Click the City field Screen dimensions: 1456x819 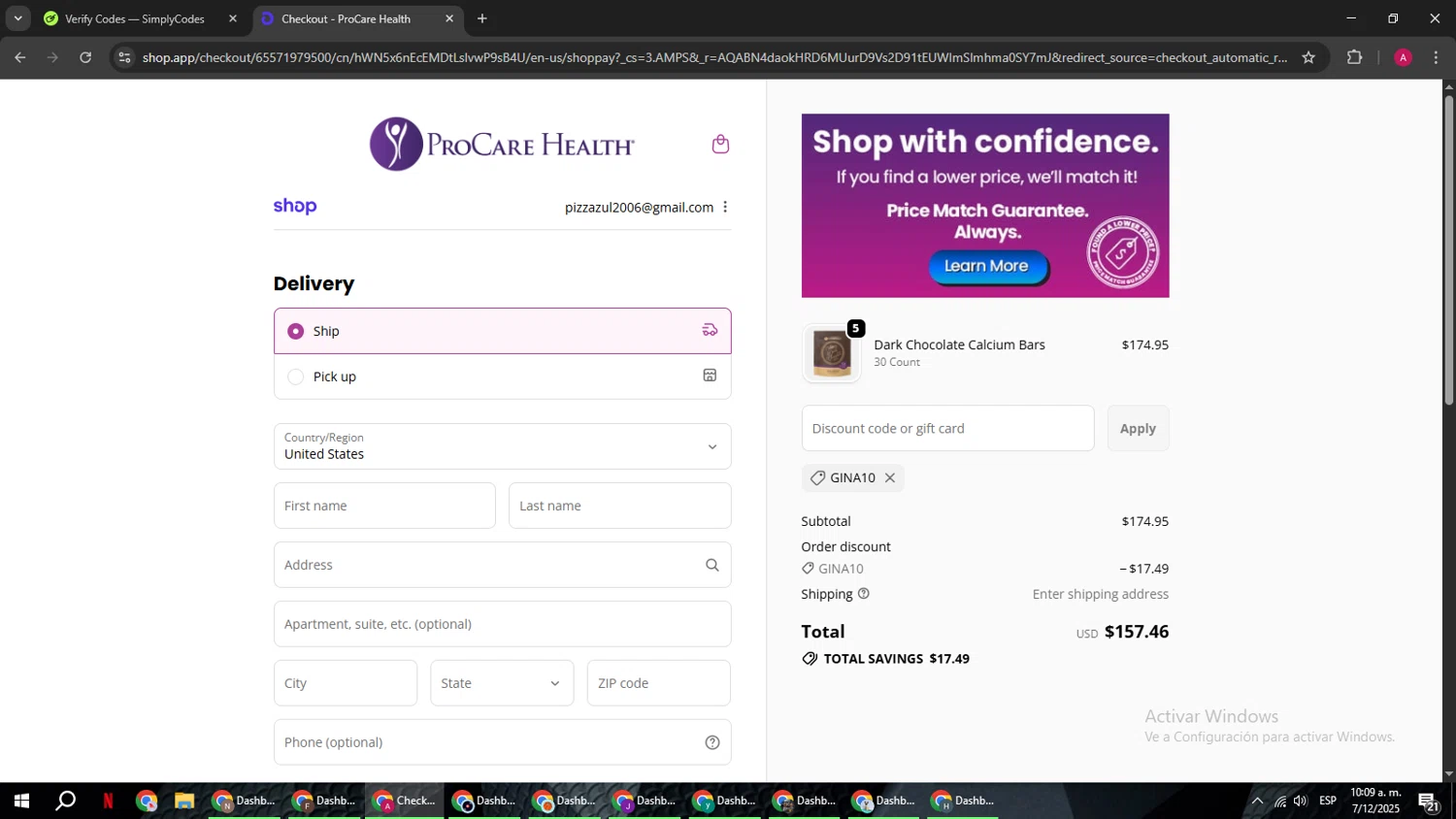(346, 683)
